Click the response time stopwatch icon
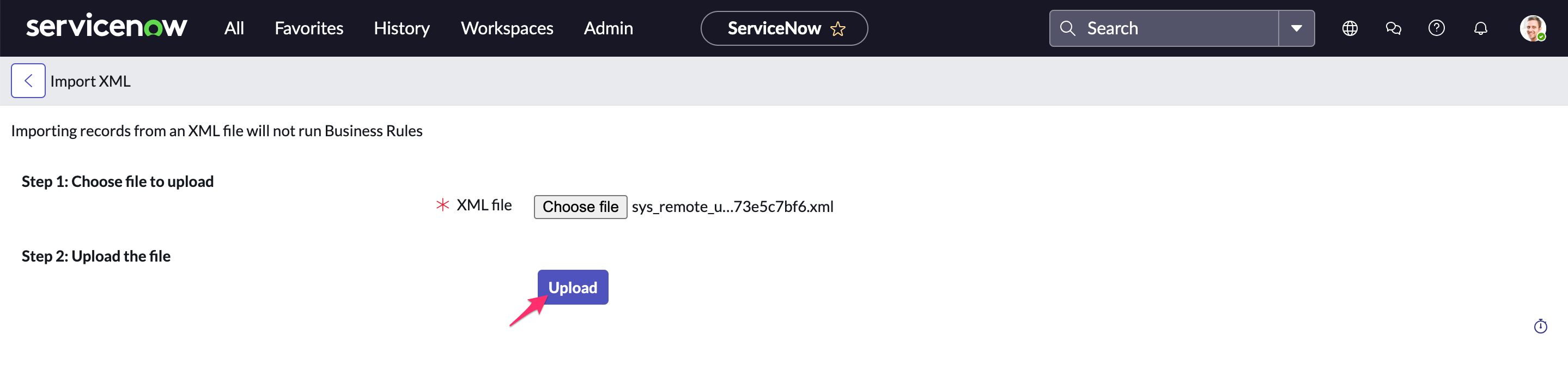 [x=1540, y=326]
